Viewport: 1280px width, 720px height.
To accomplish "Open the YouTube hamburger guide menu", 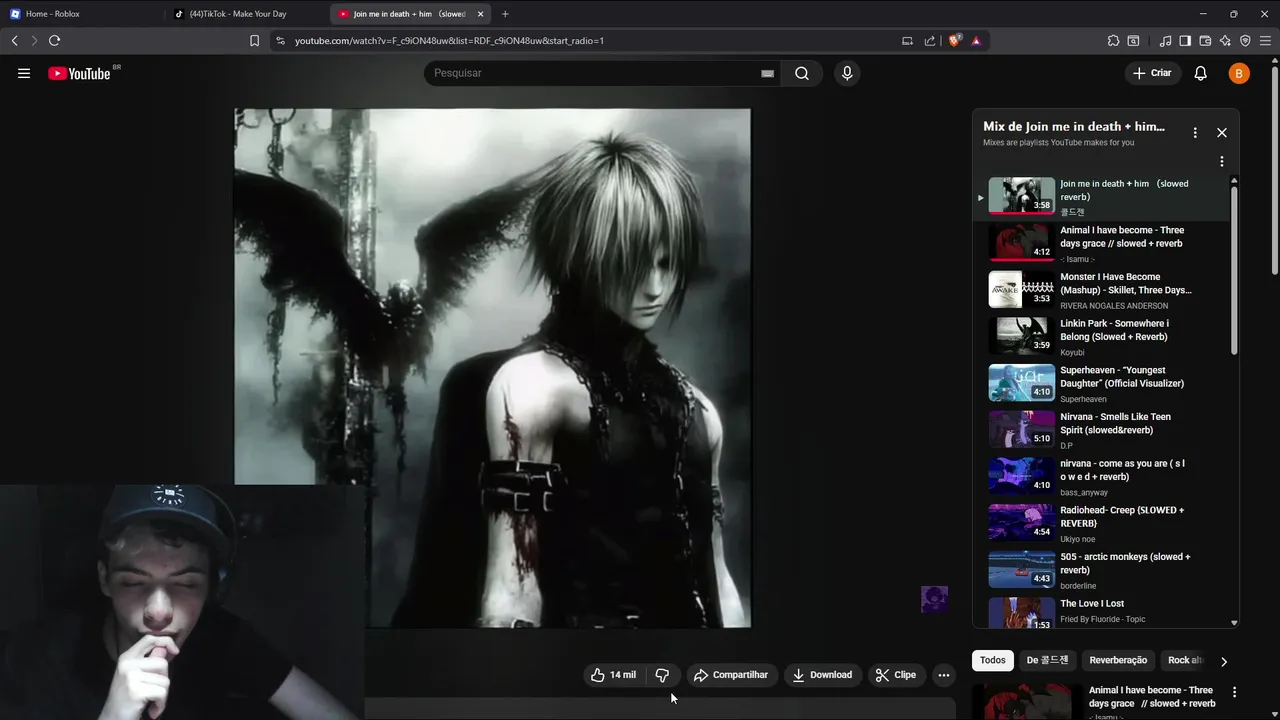I will point(24,73).
